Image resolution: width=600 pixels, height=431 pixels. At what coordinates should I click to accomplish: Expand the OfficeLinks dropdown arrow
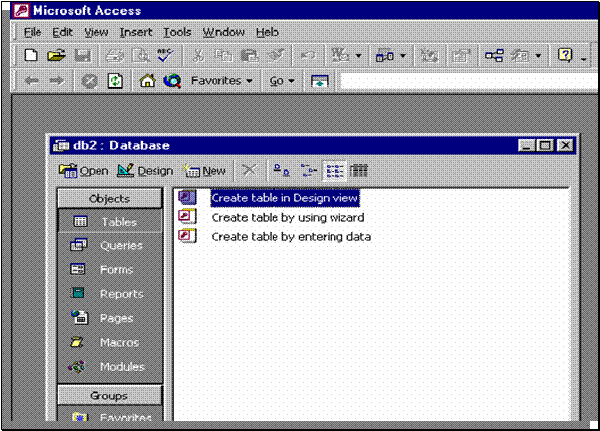pyautogui.click(x=360, y=56)
